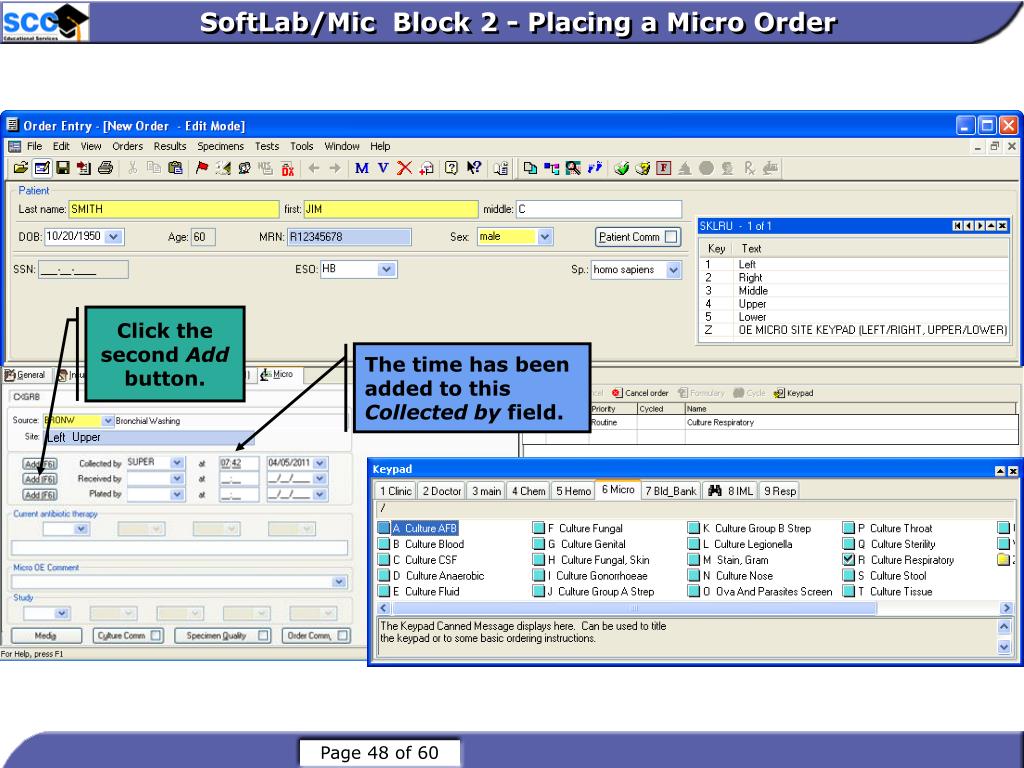Click the SSN input field

[83, 269]
